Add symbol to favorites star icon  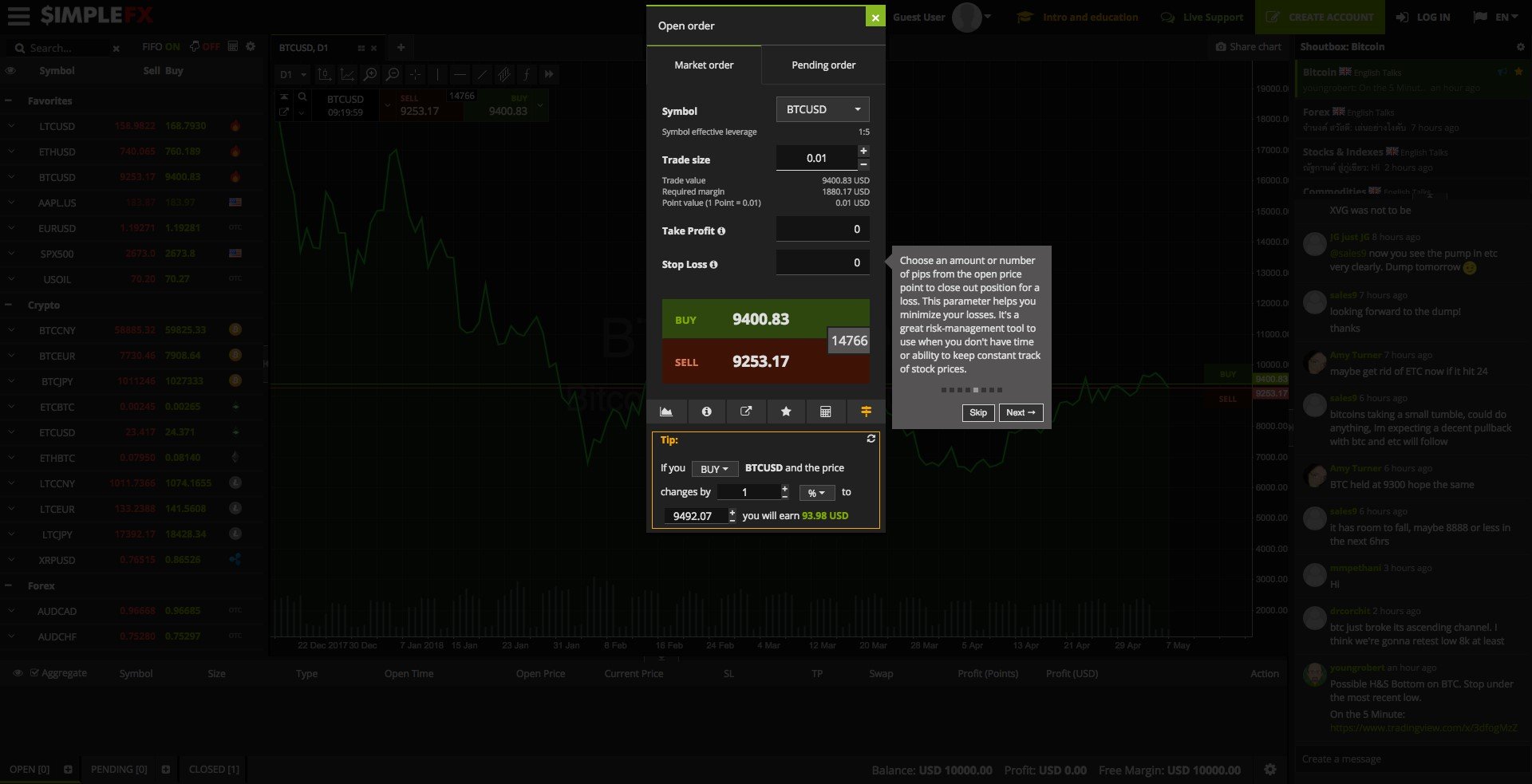click(786, 412)
